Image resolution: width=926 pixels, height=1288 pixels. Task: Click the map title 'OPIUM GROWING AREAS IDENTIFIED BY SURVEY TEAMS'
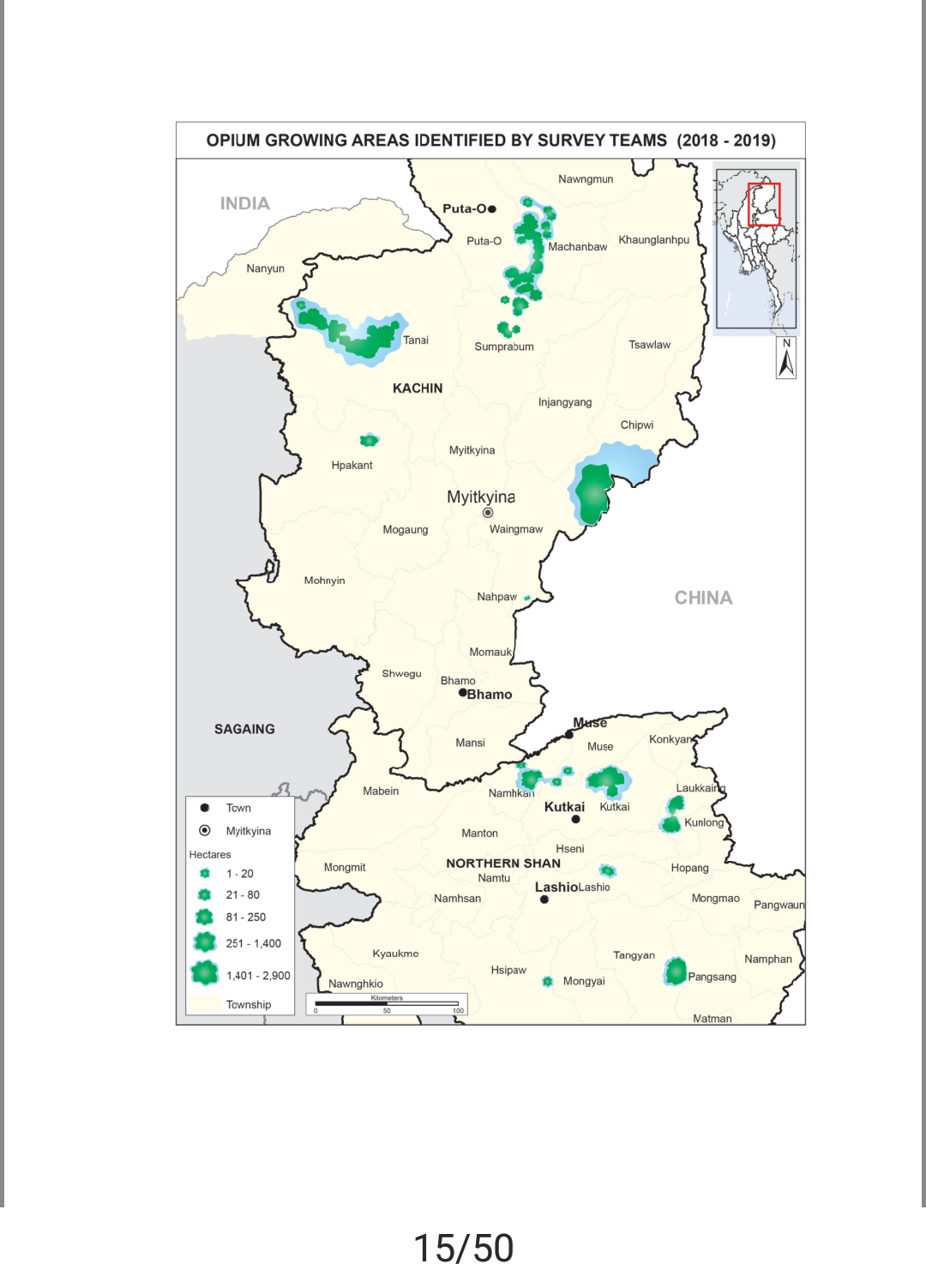(x=436, y=141)
